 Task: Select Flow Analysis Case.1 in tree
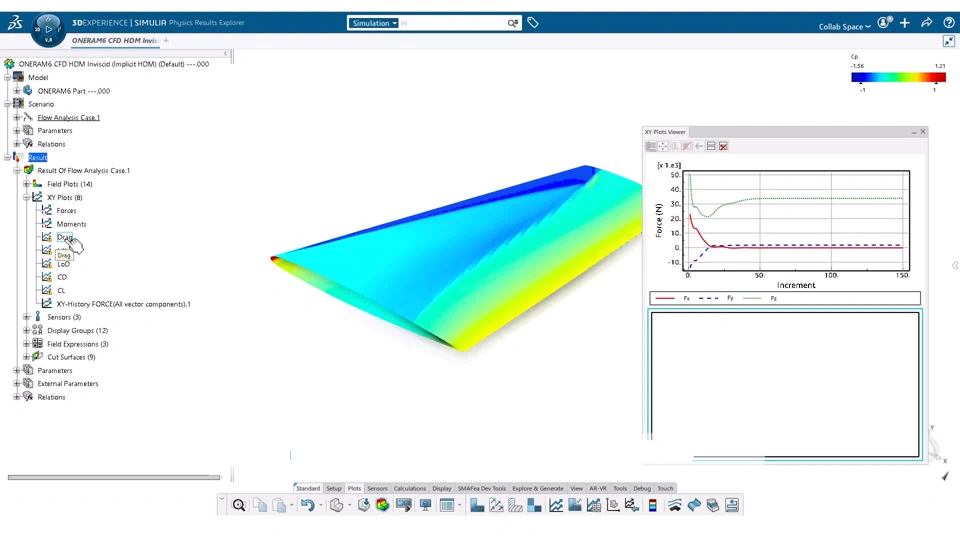pos(69,118)
